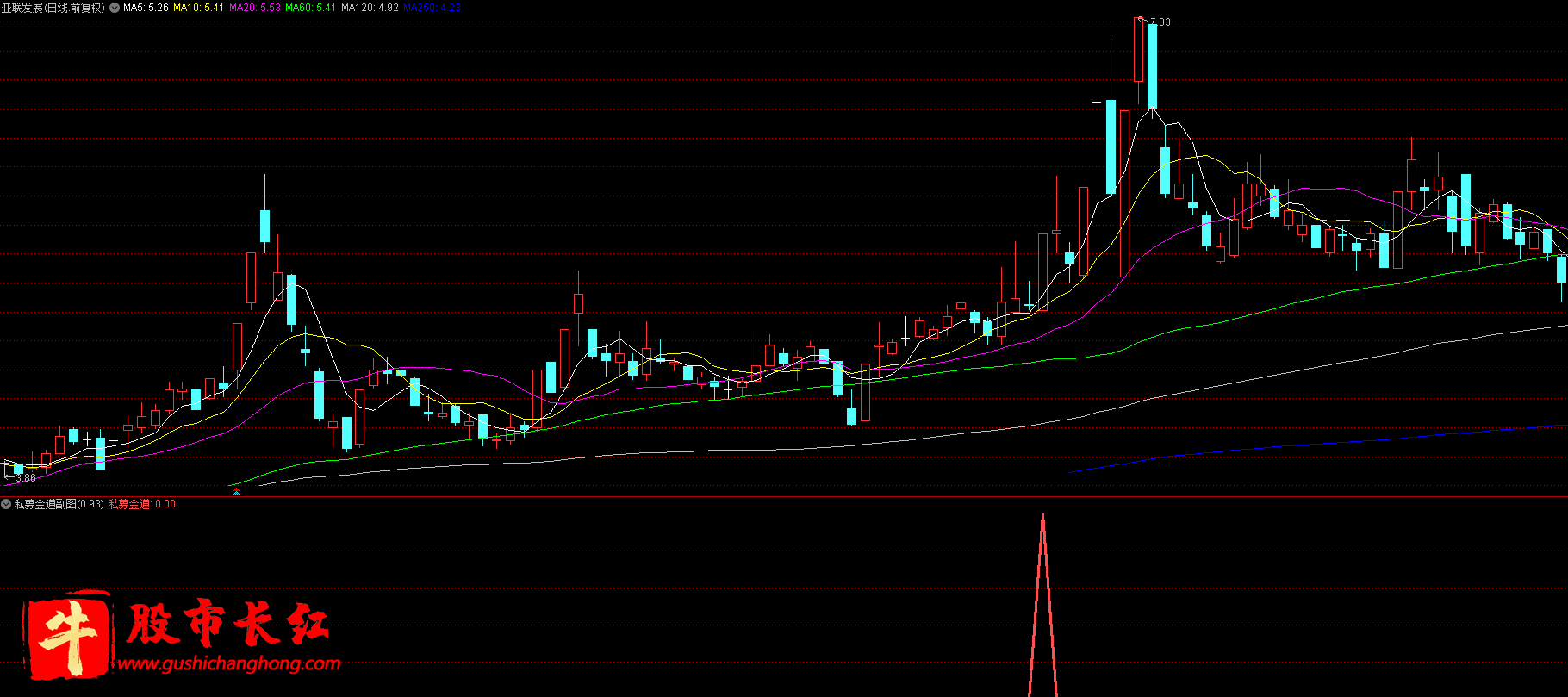
Task: Click the red-blue event marker arrow icon
Action: [237, 491]
